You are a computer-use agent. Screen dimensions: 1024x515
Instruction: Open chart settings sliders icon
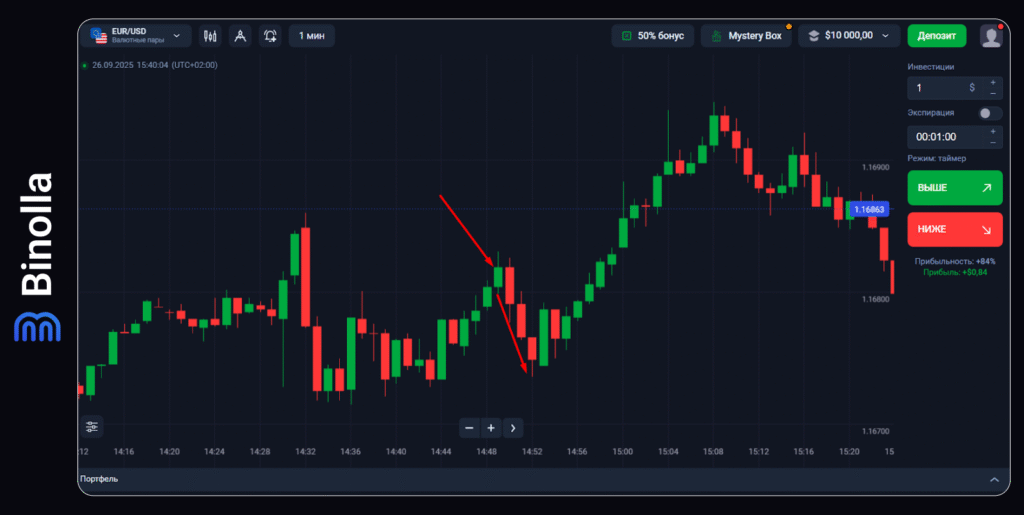pyautogui.click(x=92, y=427)
